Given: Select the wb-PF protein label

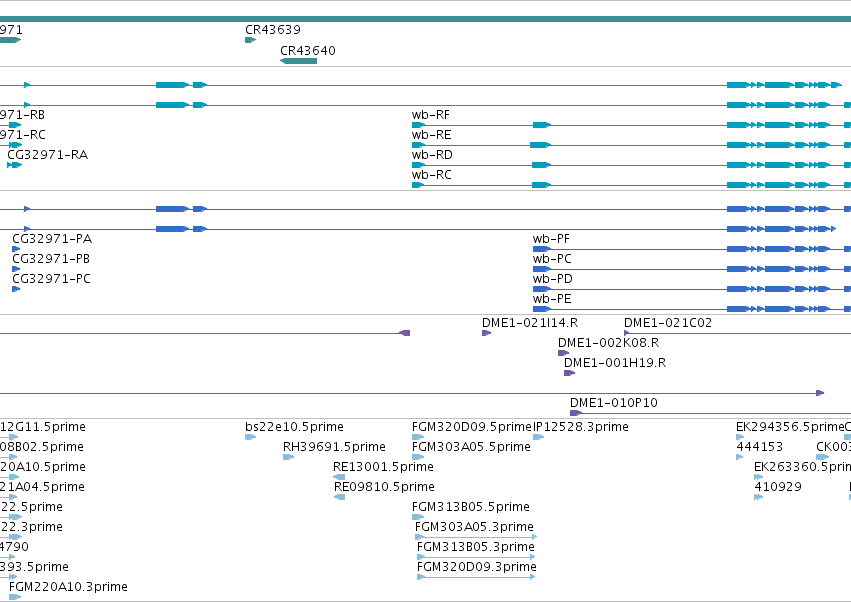Looking at the screenshot, I should coord(551,239).
